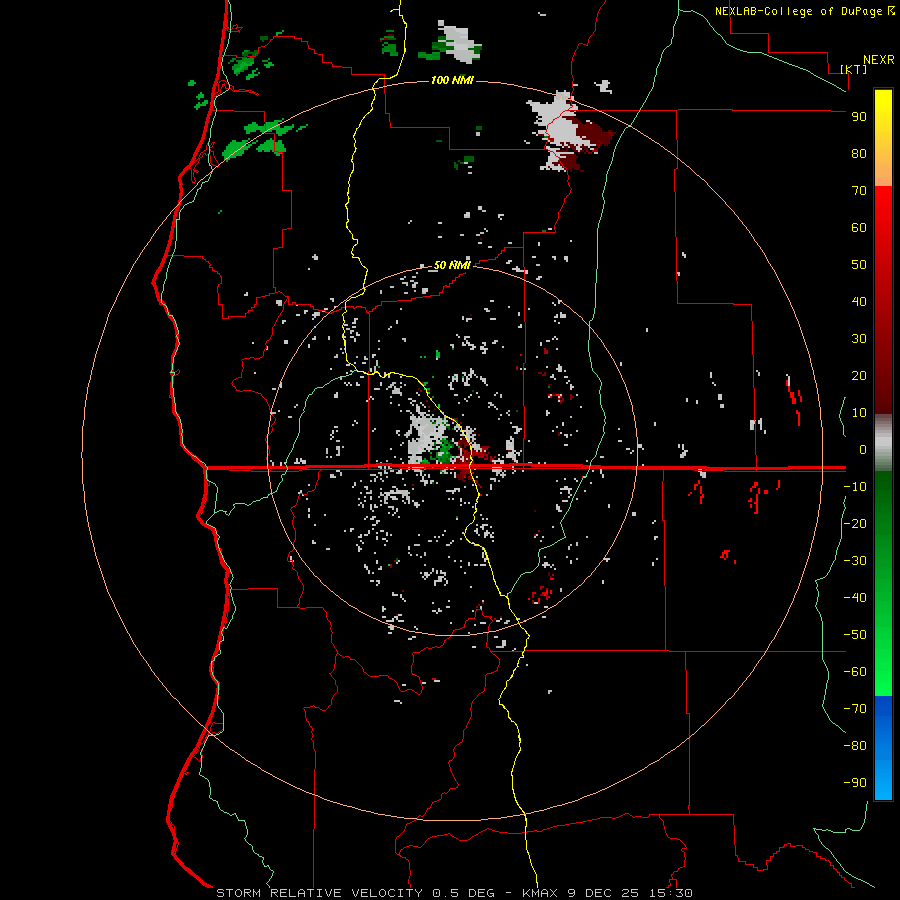Viewport: 900px width, 900px height.
Task: Select the 80 value on velocity scale
Action: coord(859,154)
